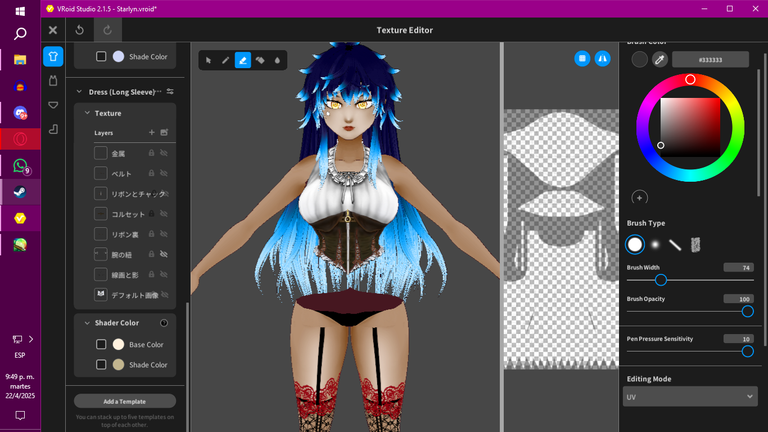Select the リボン裏 layer name
The image size is (768, 432).
pos(125,235)
